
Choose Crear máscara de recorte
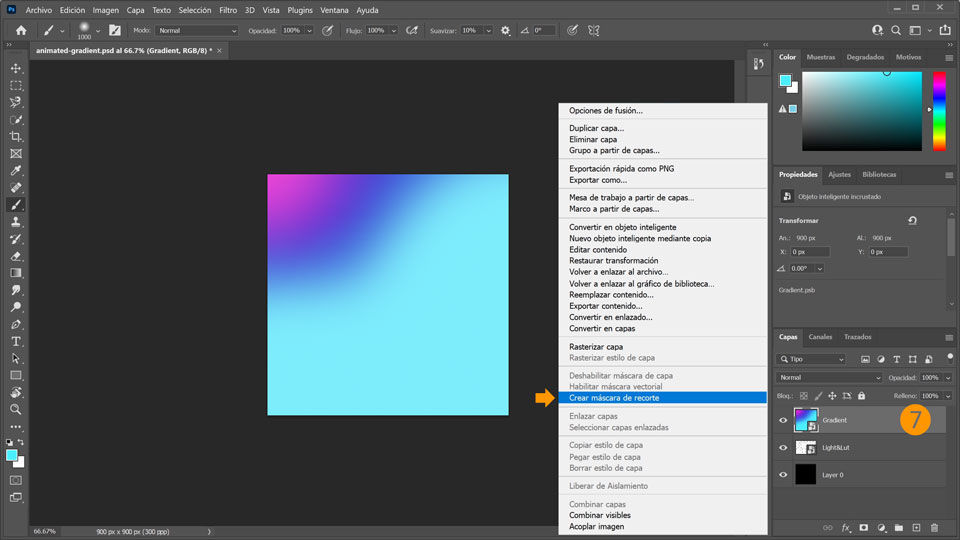pyautogui.click(x=614, y=398)
